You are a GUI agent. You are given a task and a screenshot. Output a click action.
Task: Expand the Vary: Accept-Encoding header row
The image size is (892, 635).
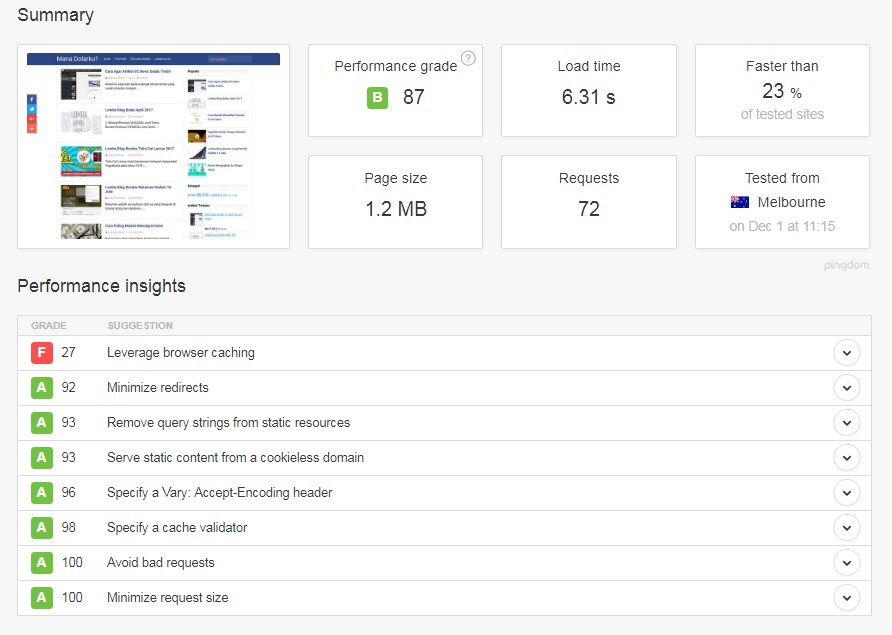click(x=846, y=493)
